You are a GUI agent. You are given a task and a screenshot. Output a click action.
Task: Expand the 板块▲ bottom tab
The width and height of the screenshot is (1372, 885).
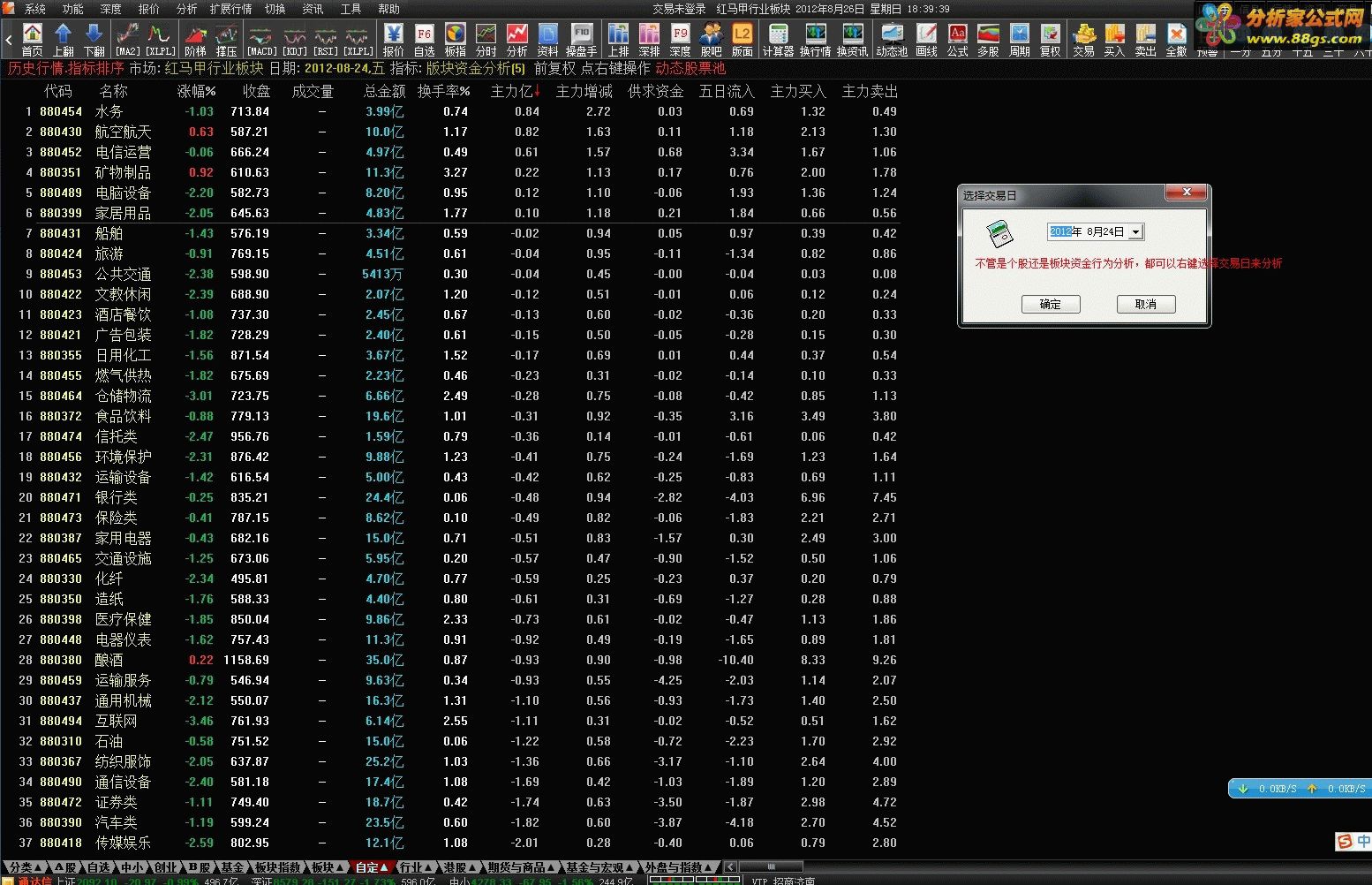pyautogui.click(x=328, y=867)
